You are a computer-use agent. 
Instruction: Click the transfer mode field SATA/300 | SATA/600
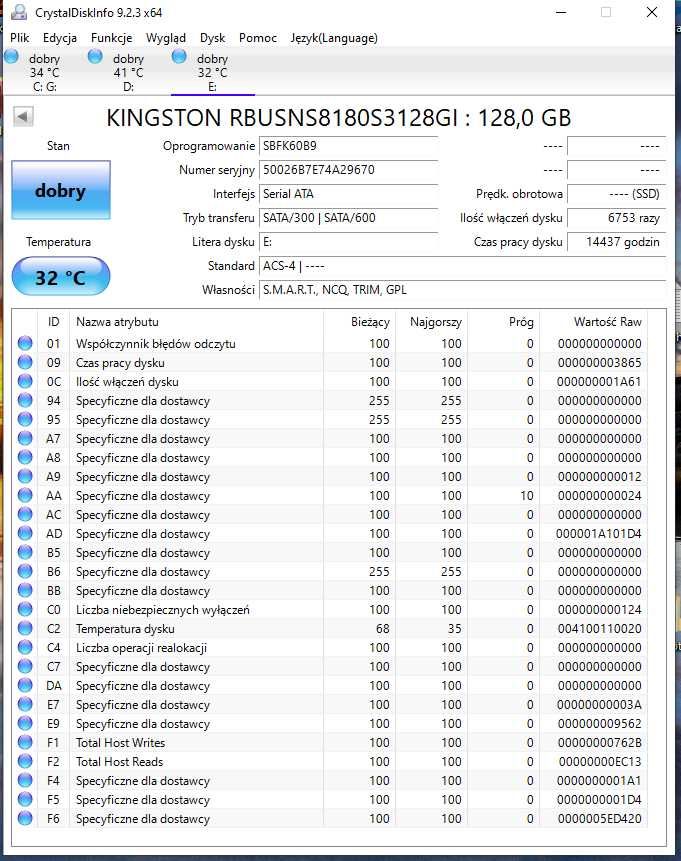pos(348,218)
